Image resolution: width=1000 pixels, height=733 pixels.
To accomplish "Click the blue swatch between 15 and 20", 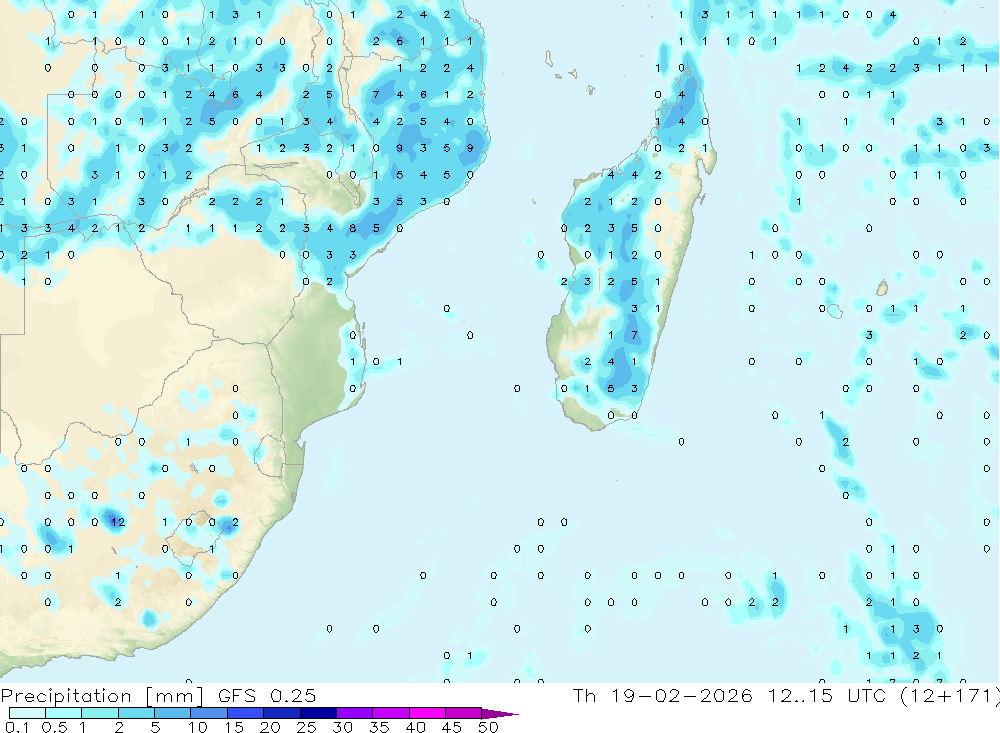I will point(246,713).
